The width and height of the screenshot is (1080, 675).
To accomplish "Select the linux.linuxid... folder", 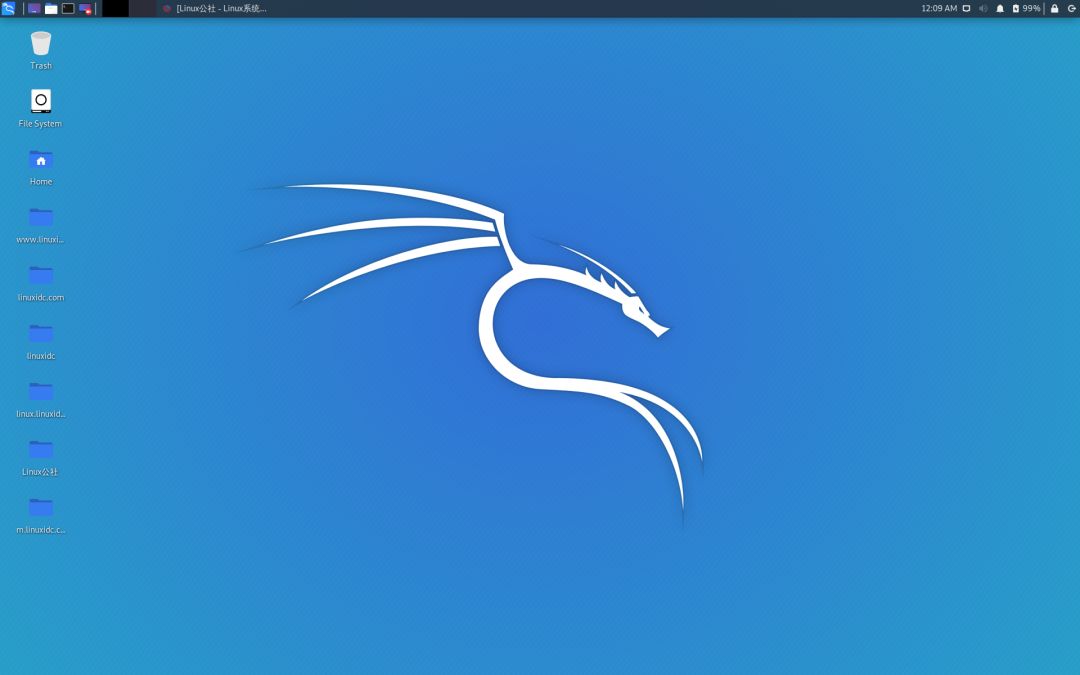I will click(x=41, y=399).
